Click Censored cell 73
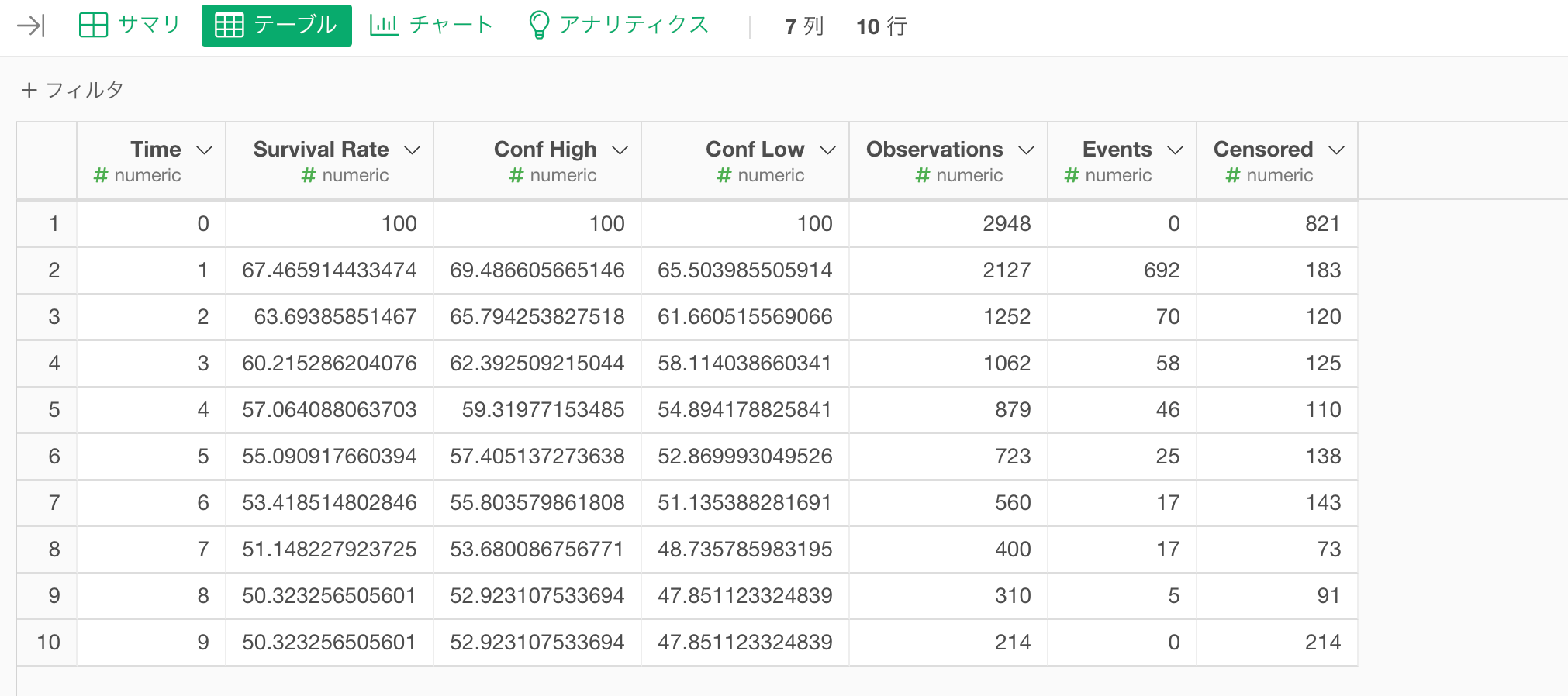 tap(1277, 550)
